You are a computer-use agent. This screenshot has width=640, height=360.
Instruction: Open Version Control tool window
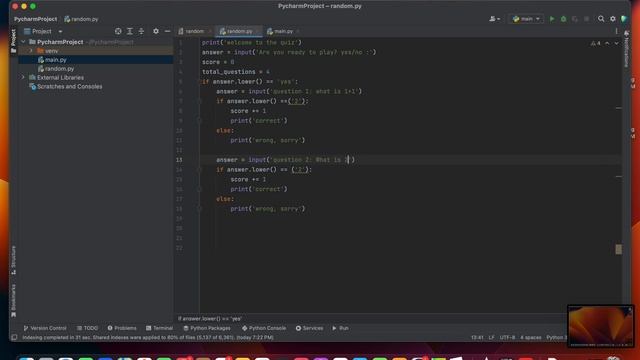pos(44,328)
